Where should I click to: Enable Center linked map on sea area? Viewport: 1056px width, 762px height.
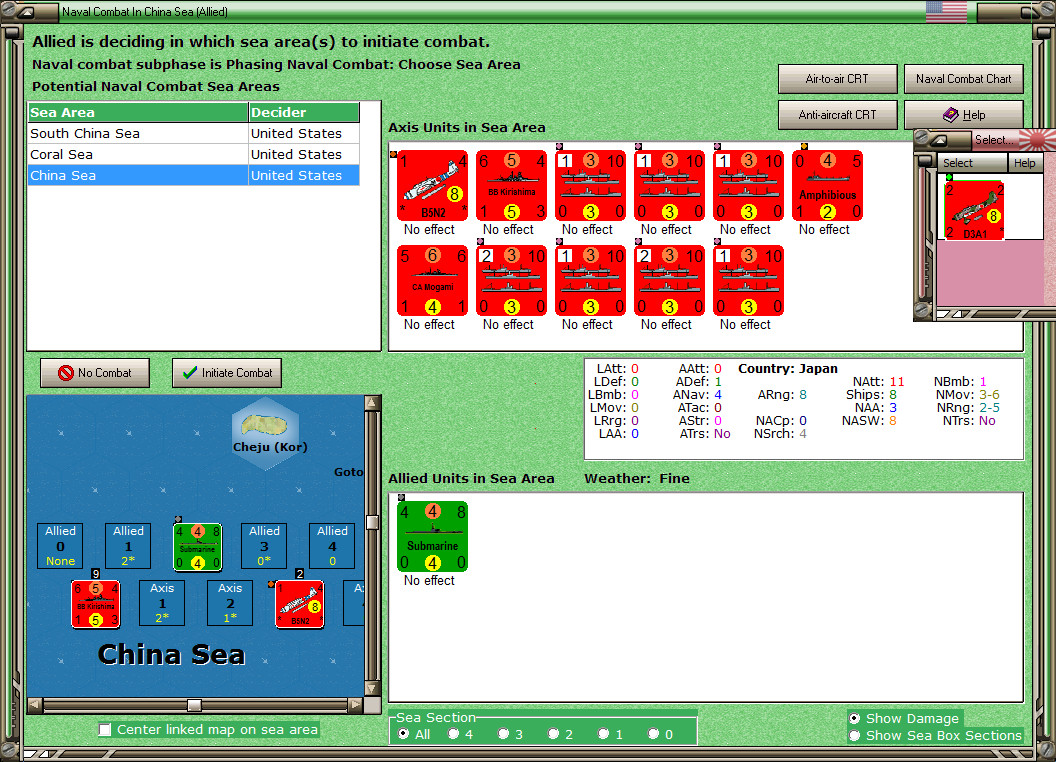pyautogui.click(x=104, y=730)
